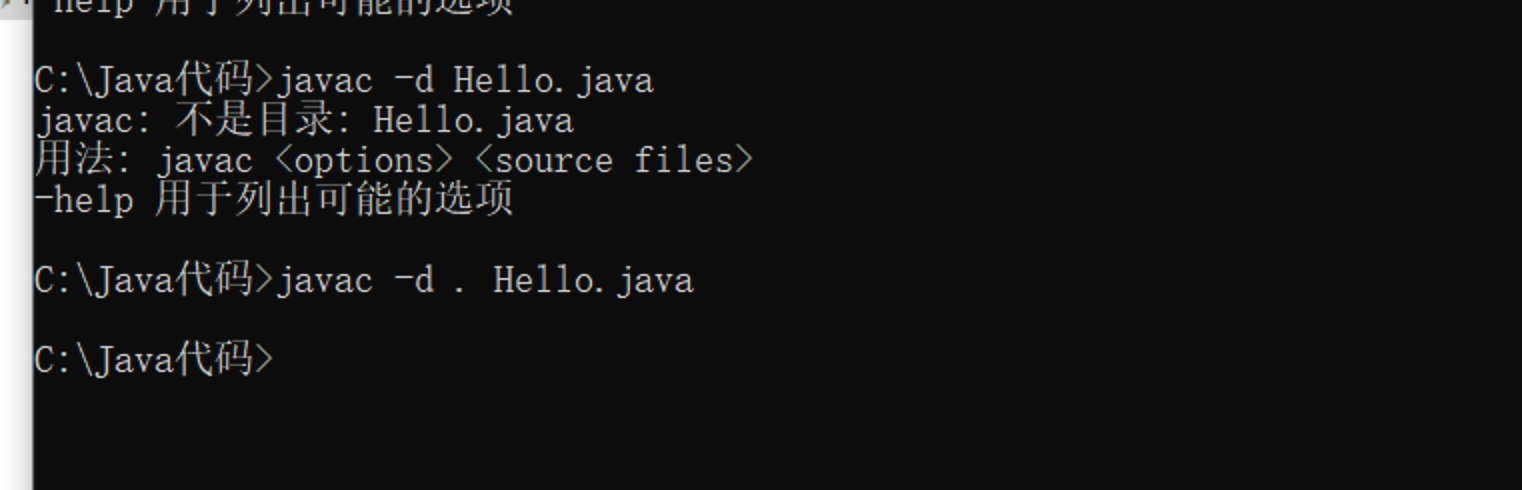Image resolution: width=1522 pixels, height=490 pixels.
Task: Click the 不是目录 error message text
Action: coord(253,120)
